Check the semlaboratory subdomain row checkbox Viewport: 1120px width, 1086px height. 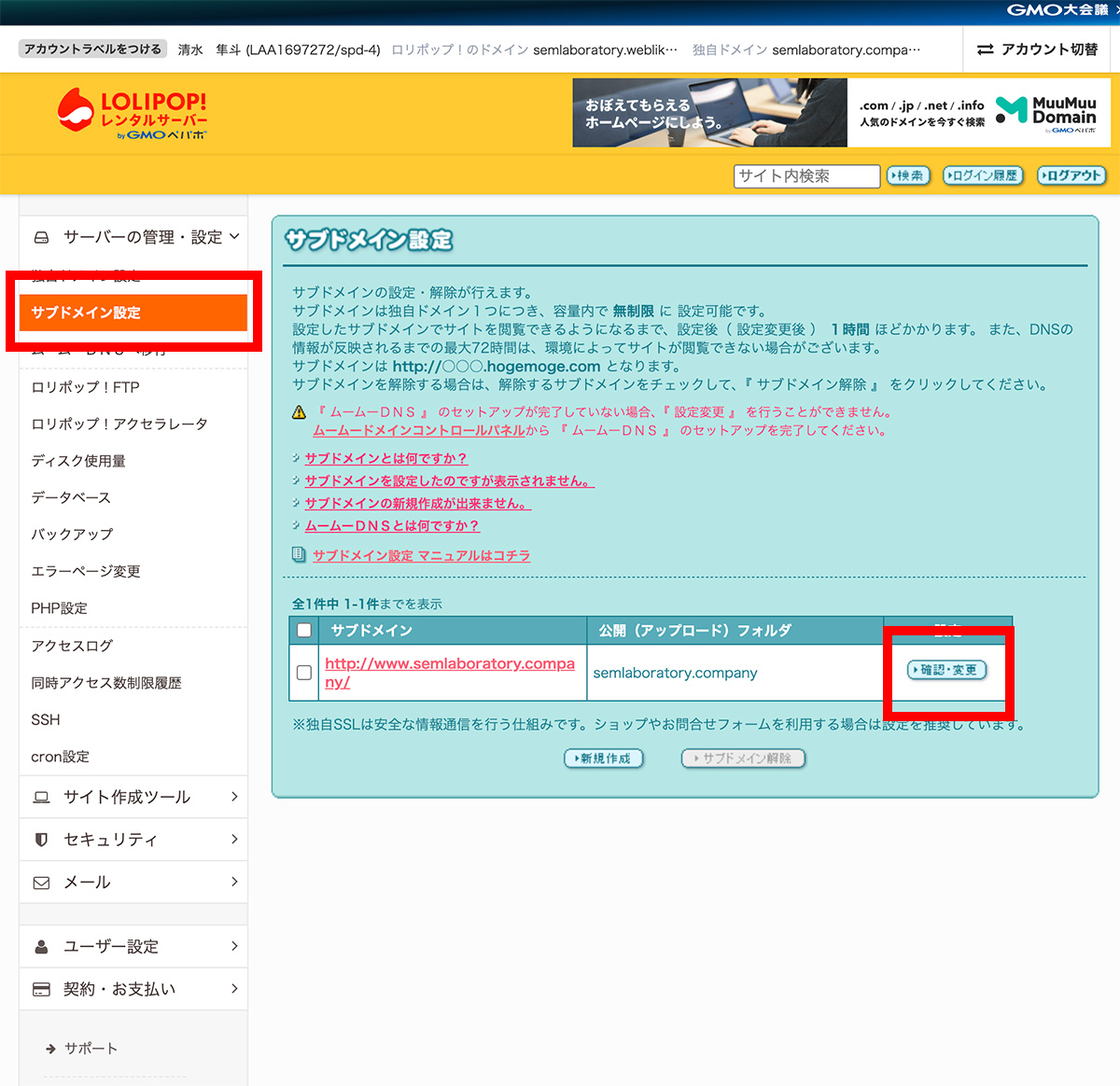[302, 672]
